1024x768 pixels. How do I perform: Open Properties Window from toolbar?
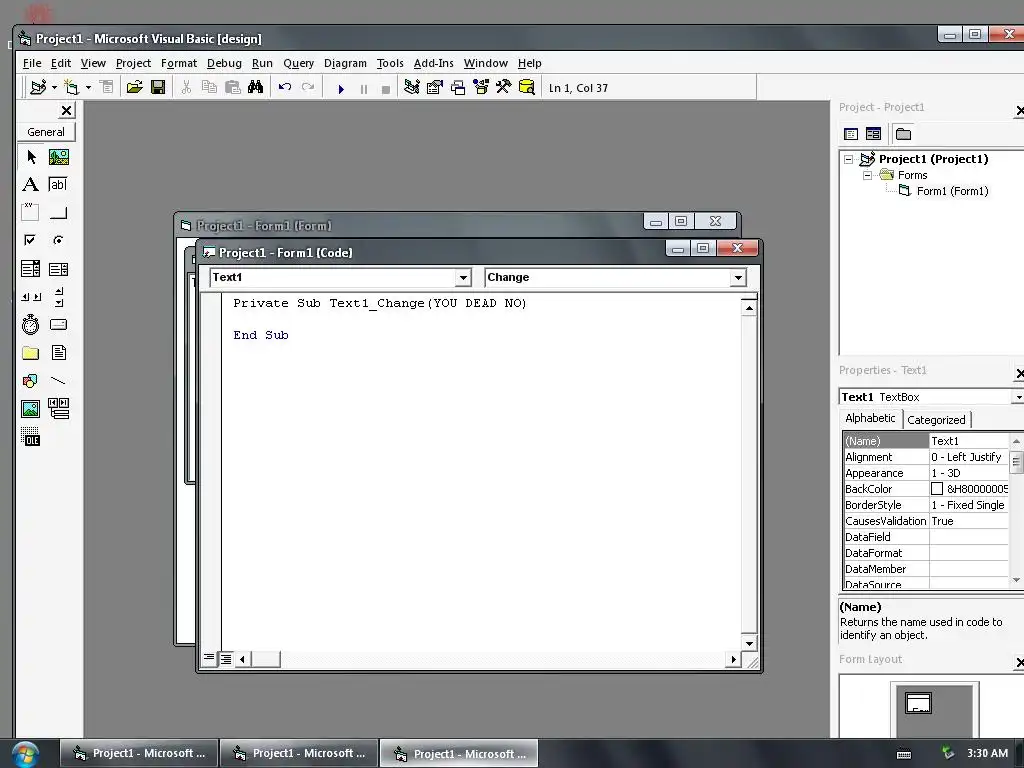pyautogui.click(x=434, y=87)
